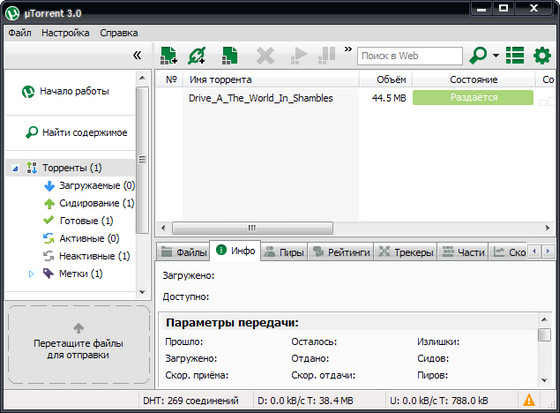Click the orange warning icon in status bar

pyautogui.click(x=529, y=400)
